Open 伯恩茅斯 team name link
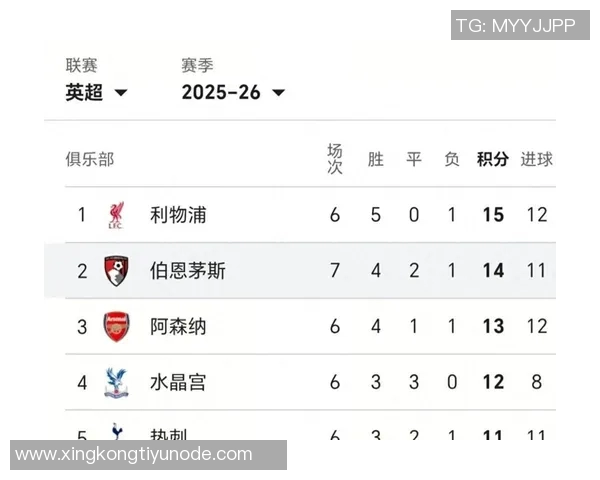This screenshot has width=600, height=480. (x=188, y=271)
